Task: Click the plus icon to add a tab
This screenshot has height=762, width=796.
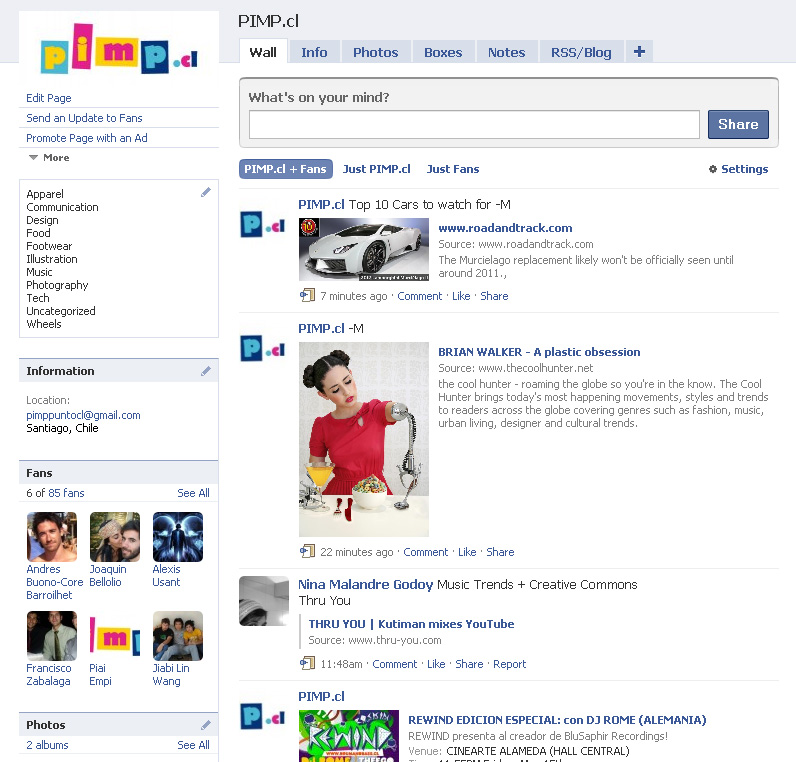Action: (639, 52)
